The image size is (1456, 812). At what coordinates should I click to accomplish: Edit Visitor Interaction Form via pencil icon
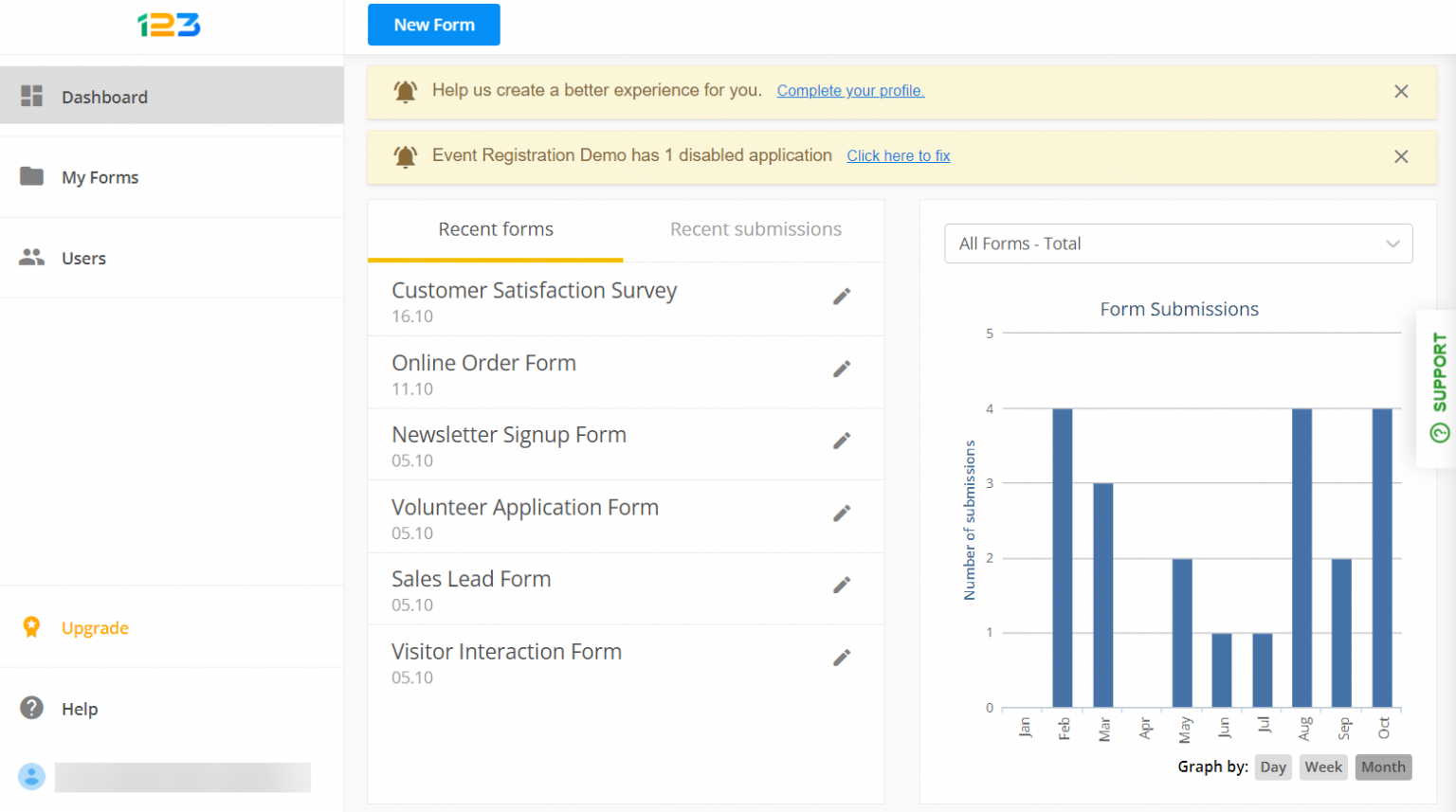tap(842, 658)
